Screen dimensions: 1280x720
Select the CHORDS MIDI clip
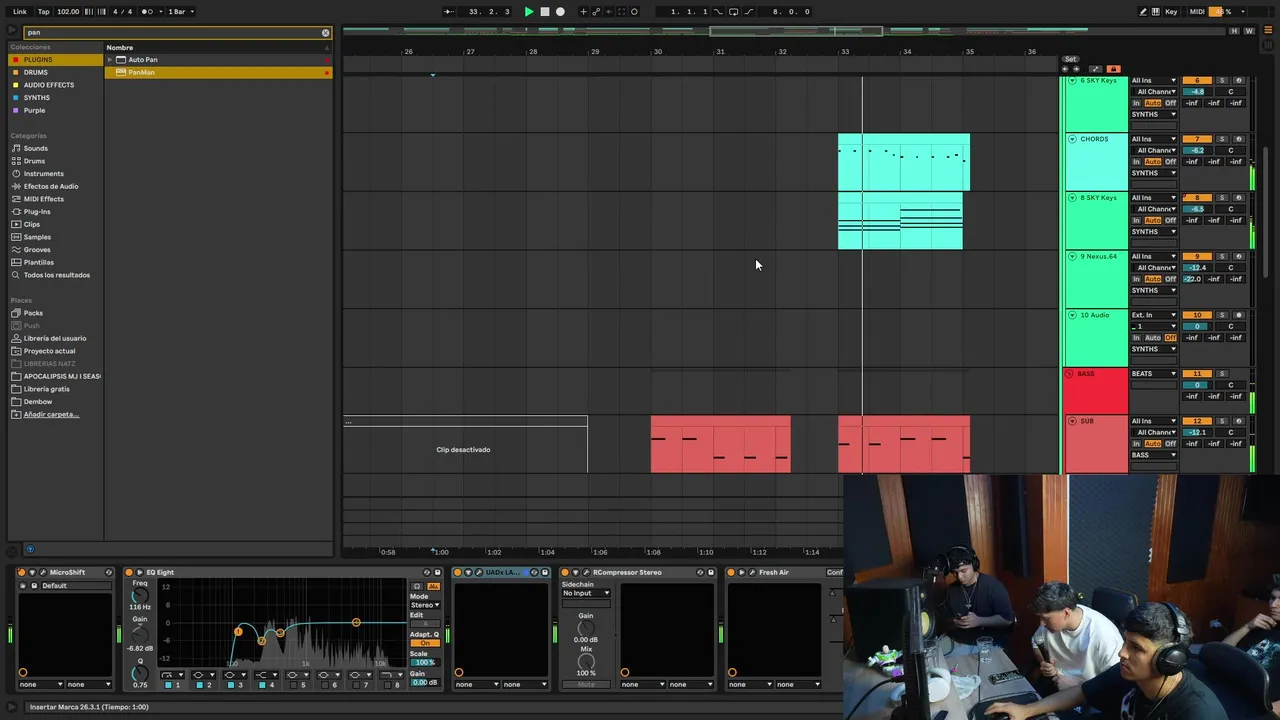pyautogui.click(x=904, y=162)
